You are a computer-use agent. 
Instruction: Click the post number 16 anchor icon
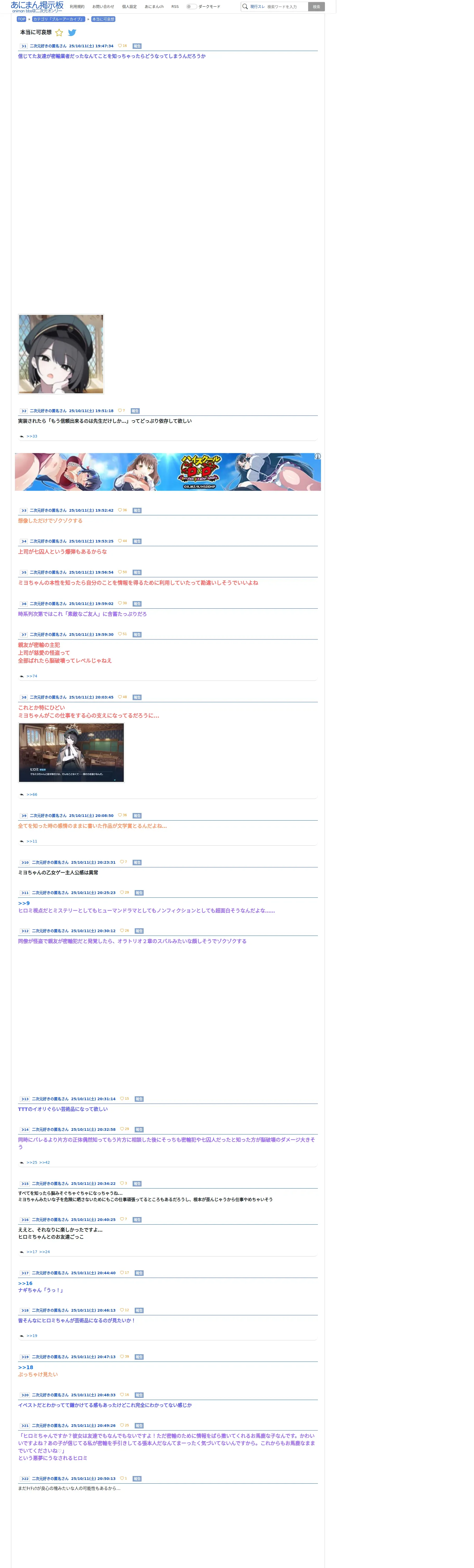[25, 1220]
